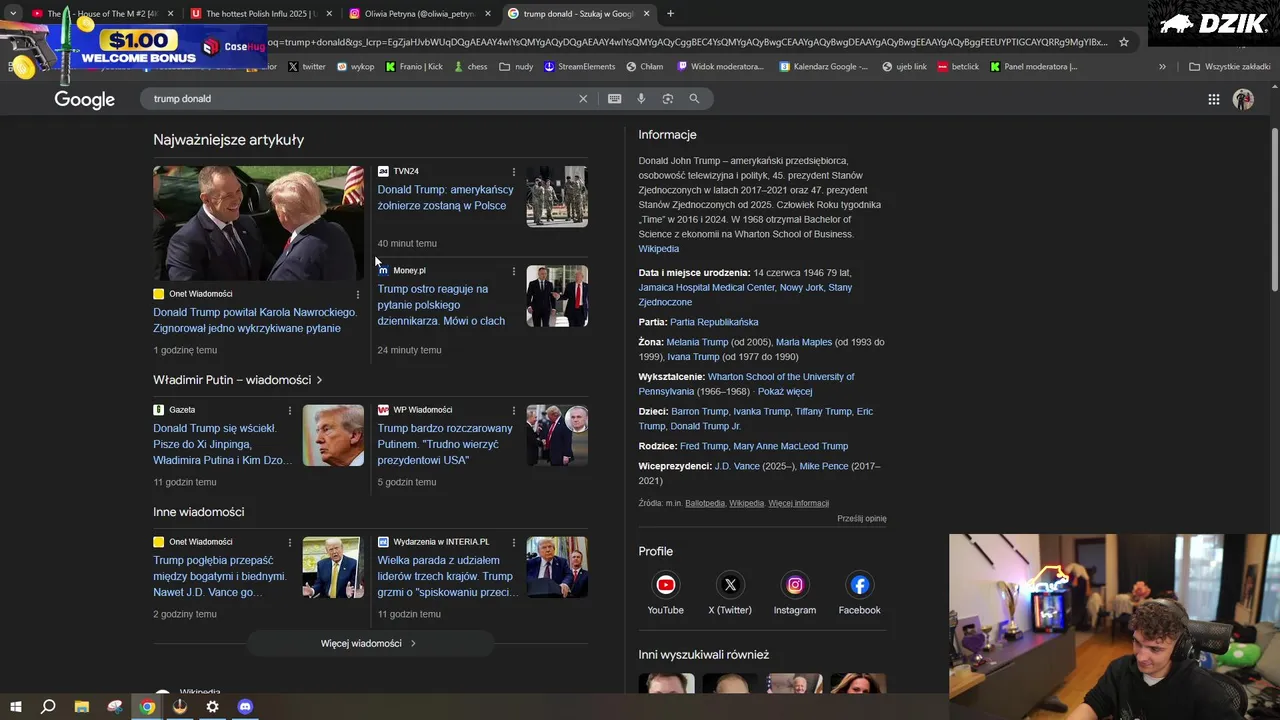Open Google Lens image search

click(667, 99)
